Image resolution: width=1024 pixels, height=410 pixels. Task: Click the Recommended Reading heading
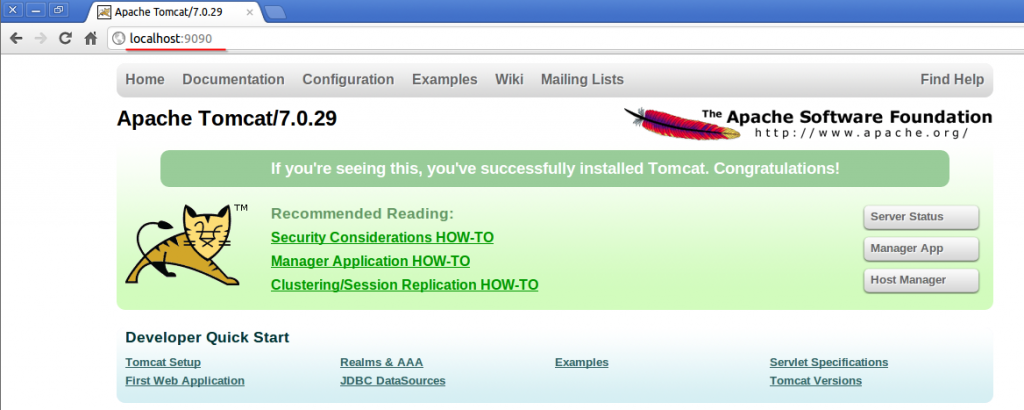(362, 214)
